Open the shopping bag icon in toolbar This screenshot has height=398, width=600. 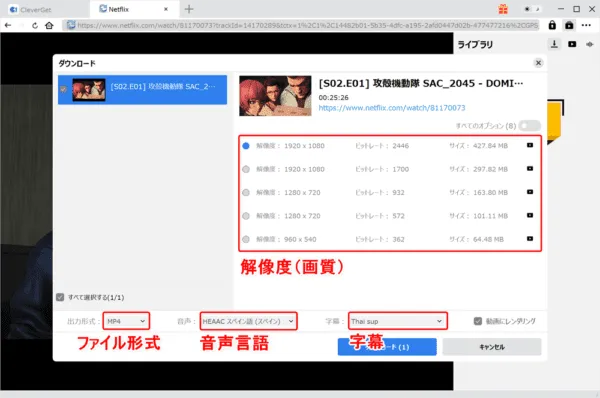tap(569, 25)
